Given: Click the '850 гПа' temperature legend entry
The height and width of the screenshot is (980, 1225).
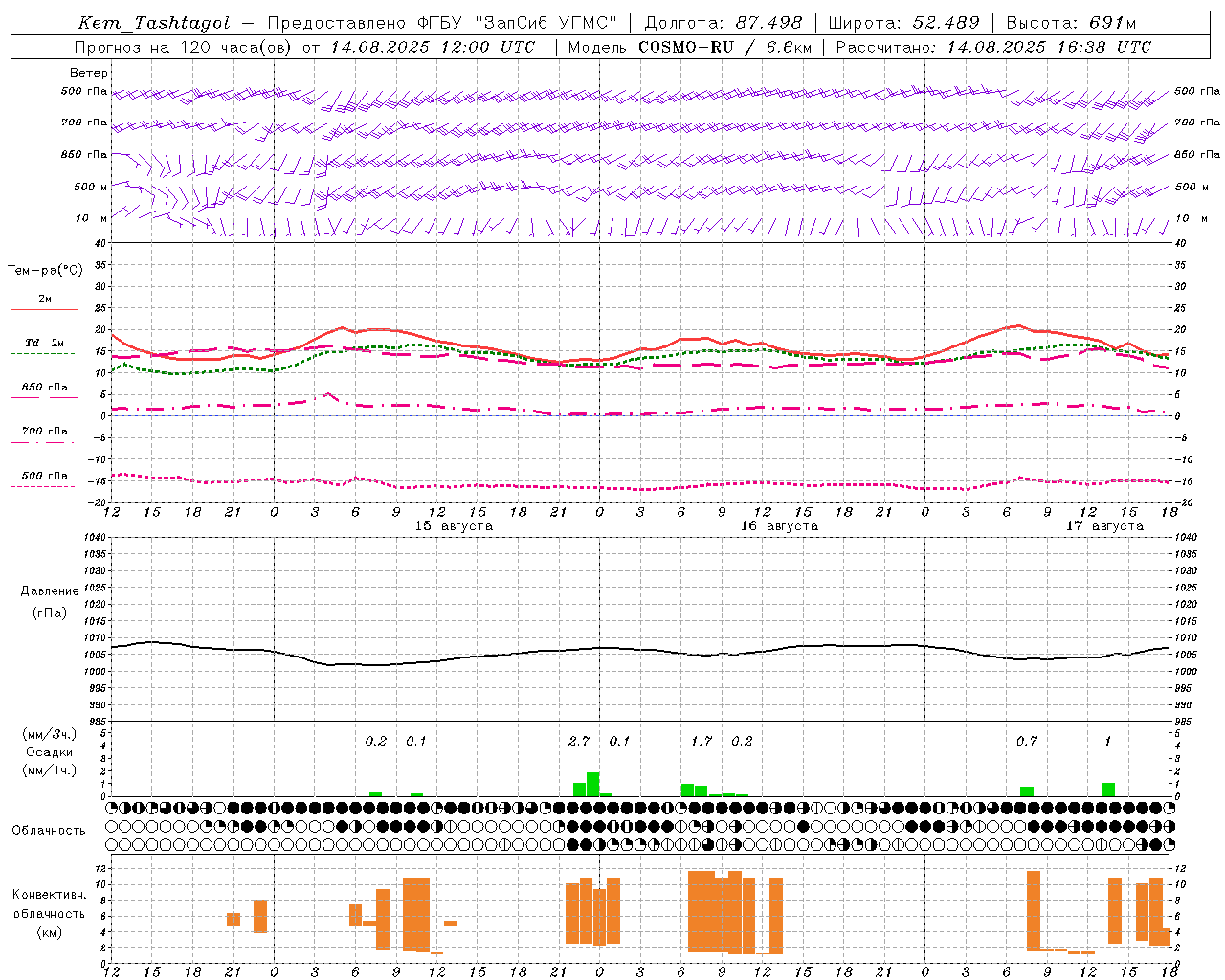Looking at the screenshot, I should point(44,388).
